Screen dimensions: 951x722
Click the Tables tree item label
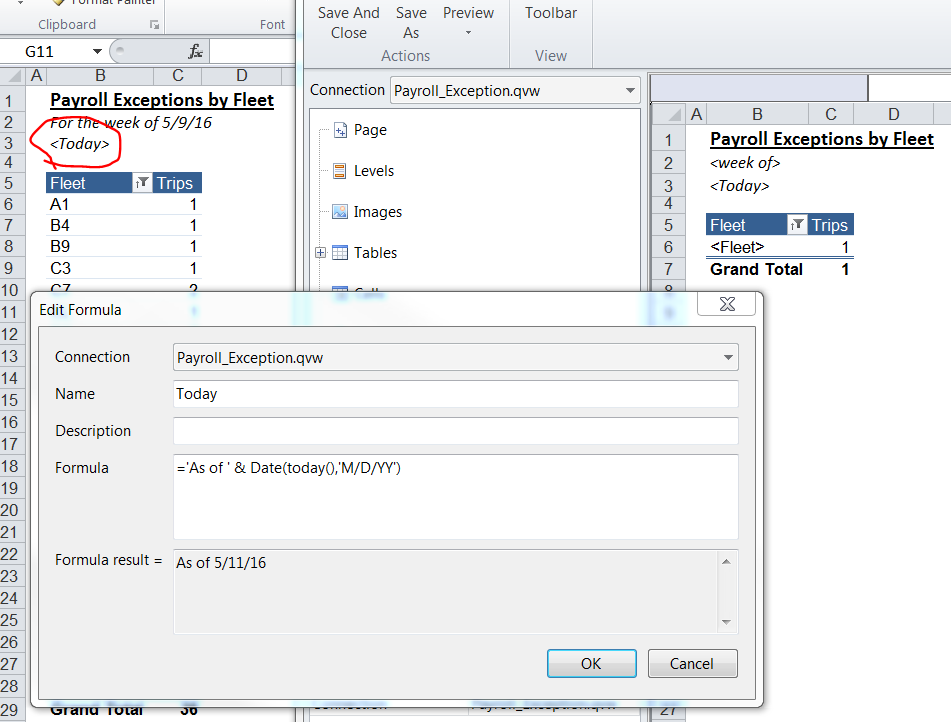point(375,252)
